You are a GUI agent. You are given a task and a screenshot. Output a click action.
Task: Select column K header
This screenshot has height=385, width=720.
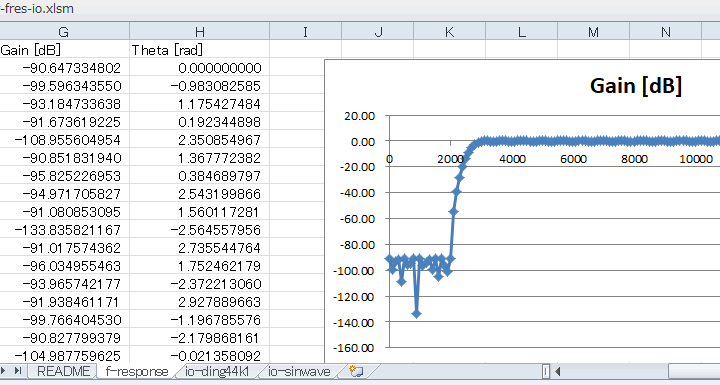click(x=450, y=32)
